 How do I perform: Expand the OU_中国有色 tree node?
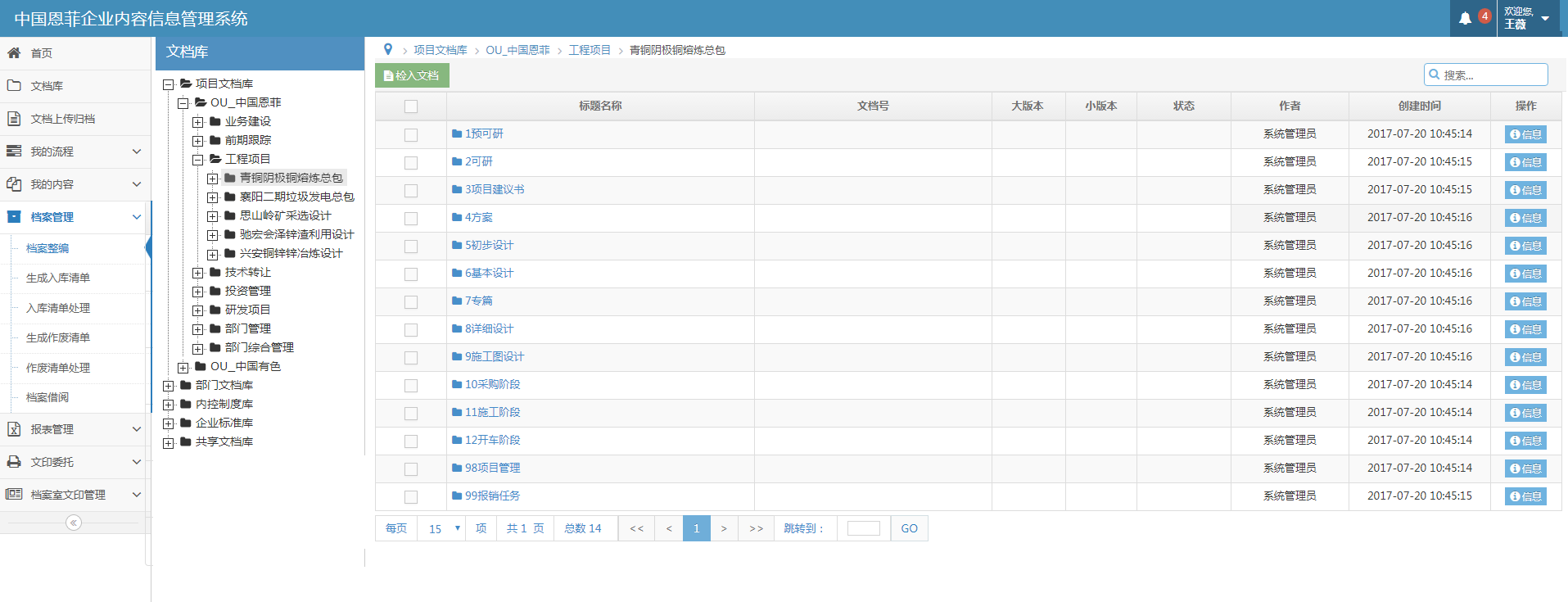183,367
